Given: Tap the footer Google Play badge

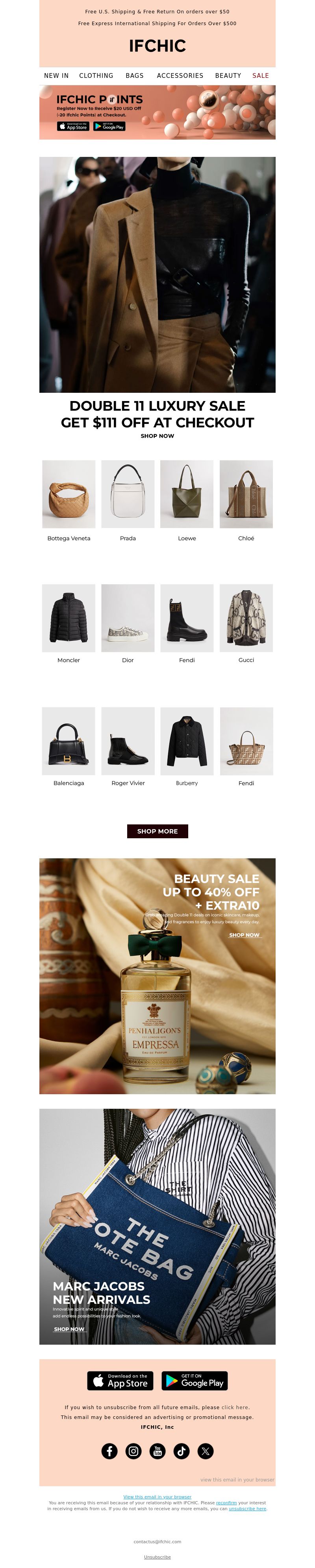Looking at the screenshot, I should pyautogui.click(x=195, y=1380).
